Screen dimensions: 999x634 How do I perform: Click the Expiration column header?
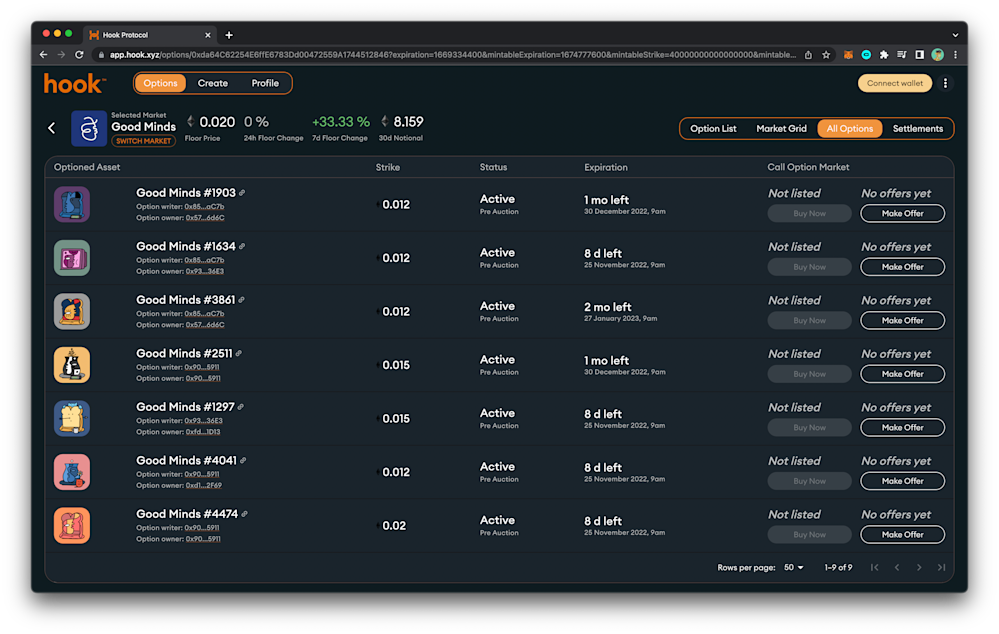pyautogui.click(x=605, y=167)
